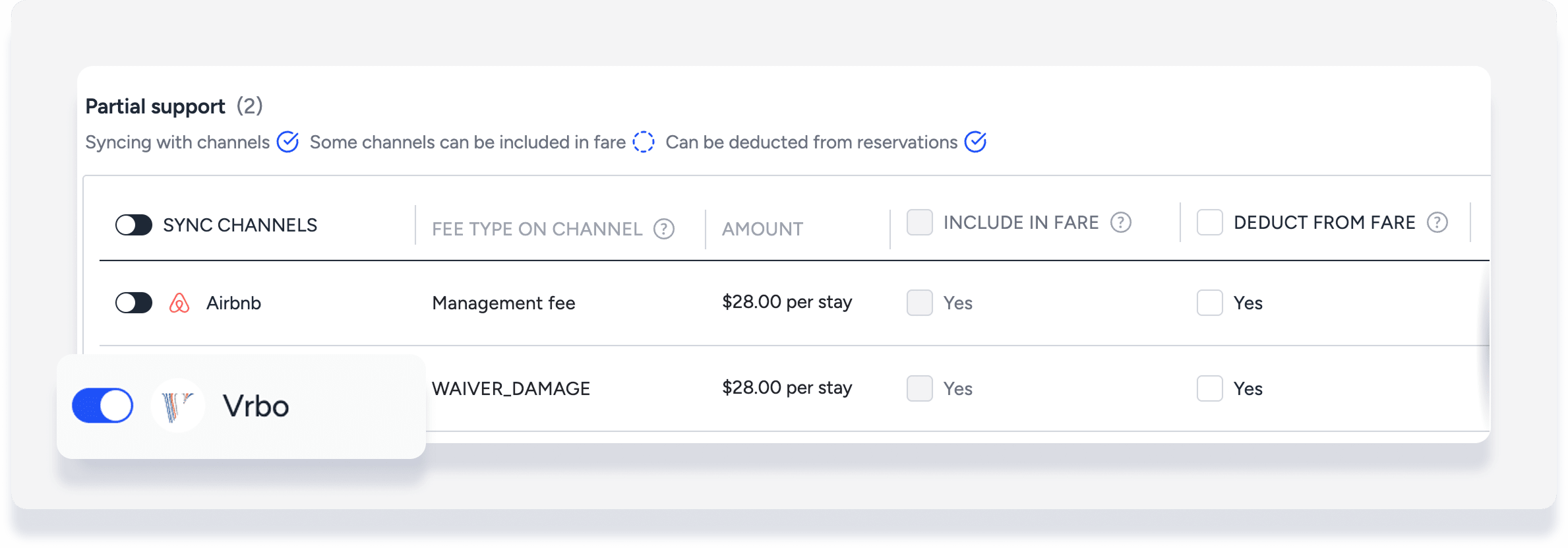Check Airbnb's Include in Fare checkbox
The width and height of the screenshot is (1568, 548).
tap(919, 303)
